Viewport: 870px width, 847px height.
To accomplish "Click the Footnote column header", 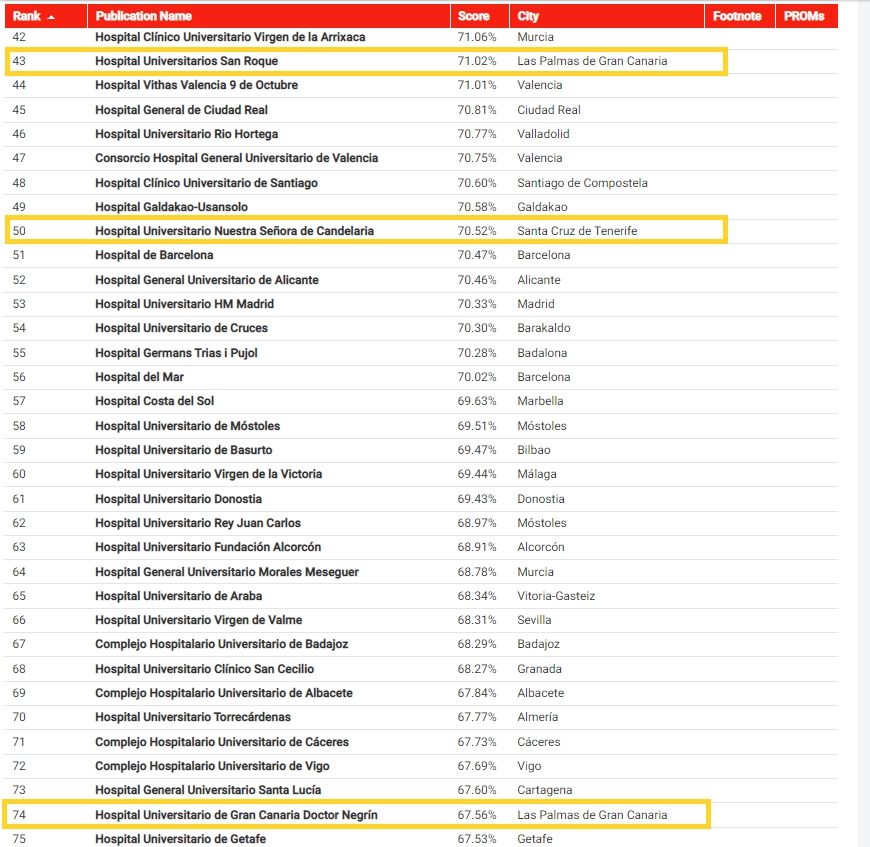I will tap(740, 16).
